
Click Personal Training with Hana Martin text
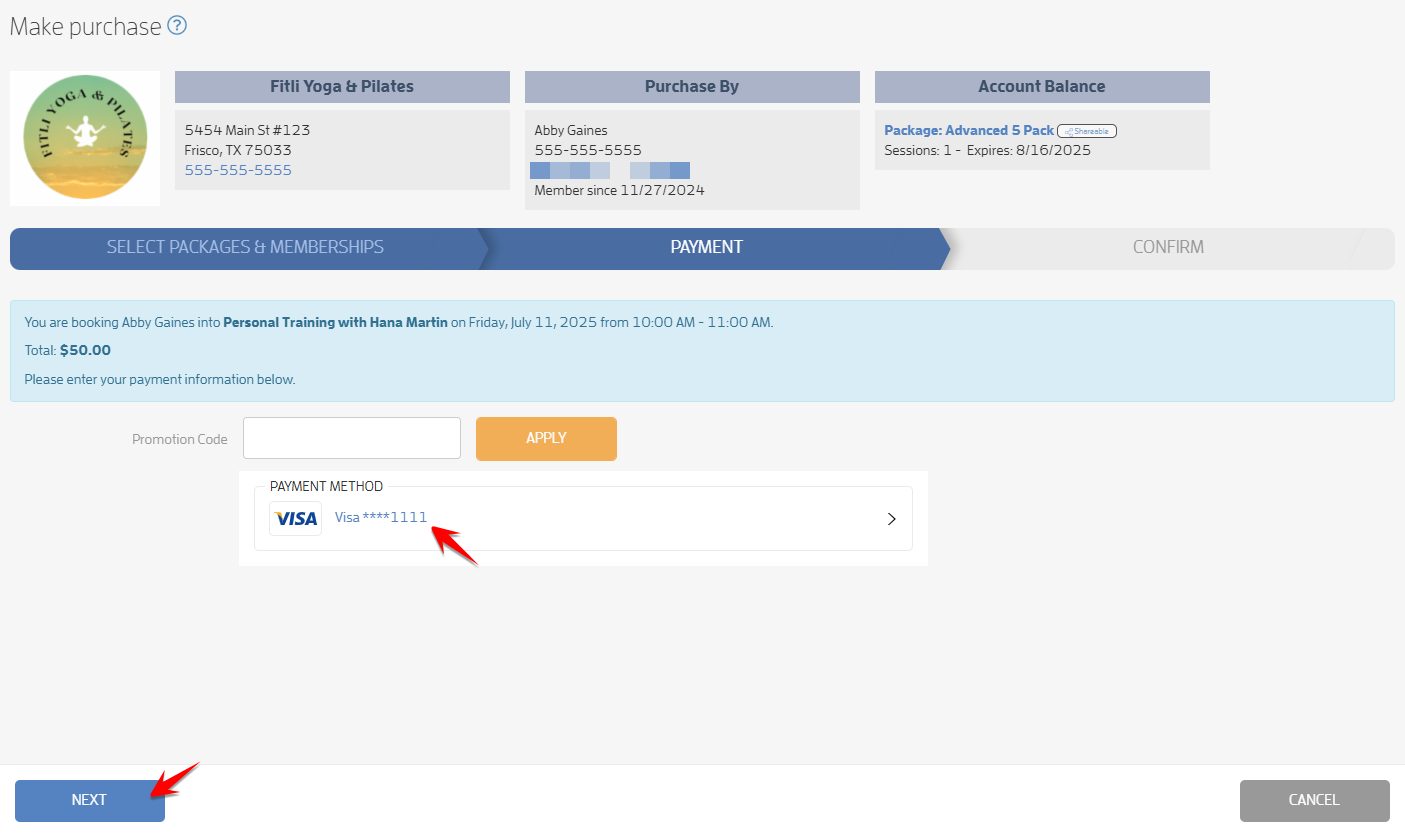pos(335,323)
